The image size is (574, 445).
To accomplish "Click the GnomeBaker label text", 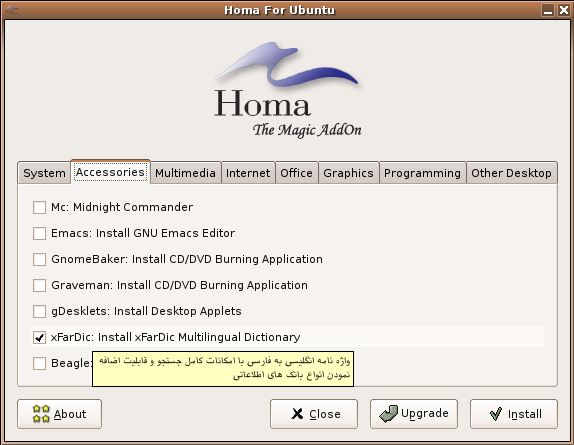I will (187, 259).
